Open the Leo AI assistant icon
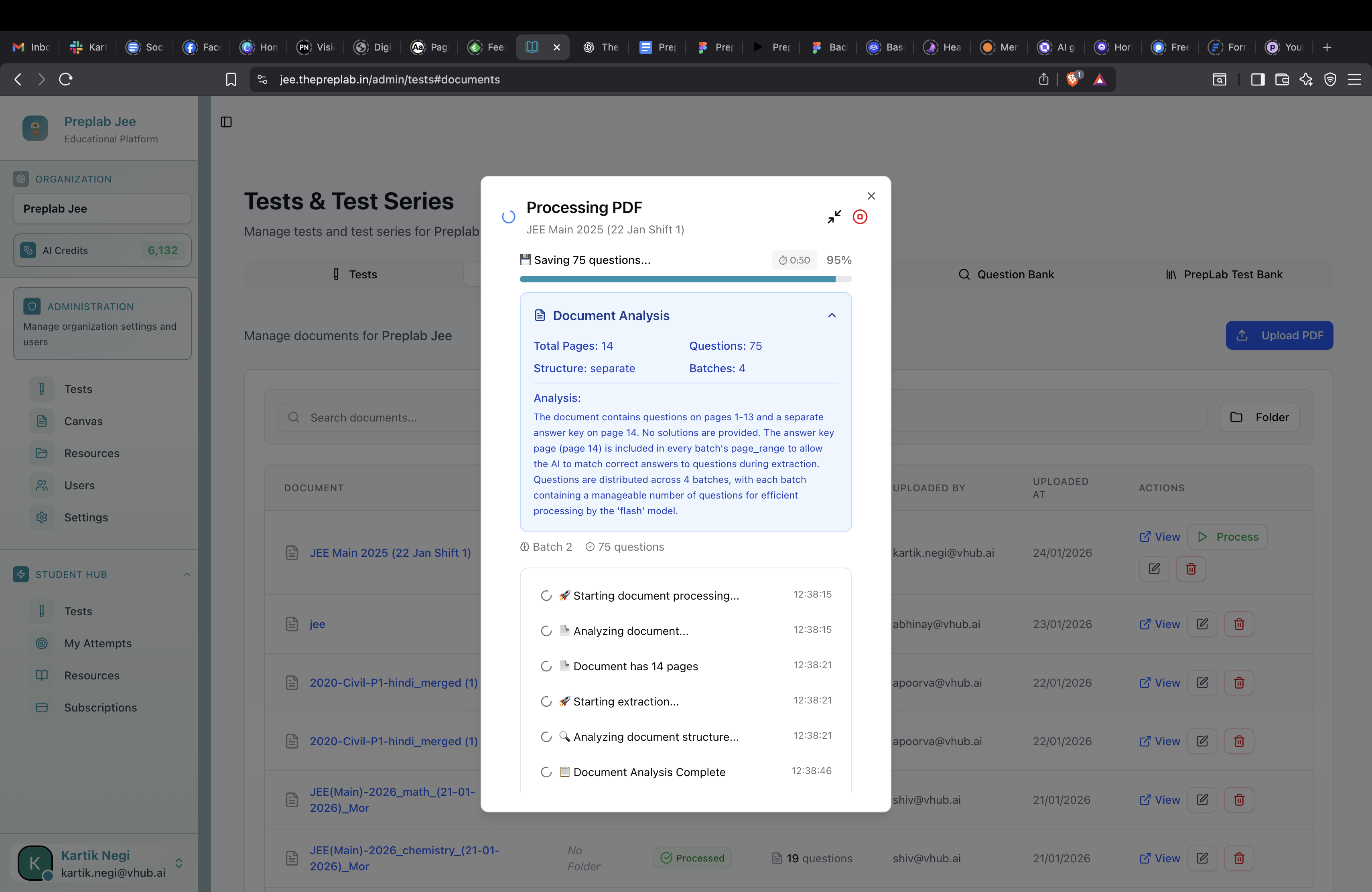 [1306, 79]
